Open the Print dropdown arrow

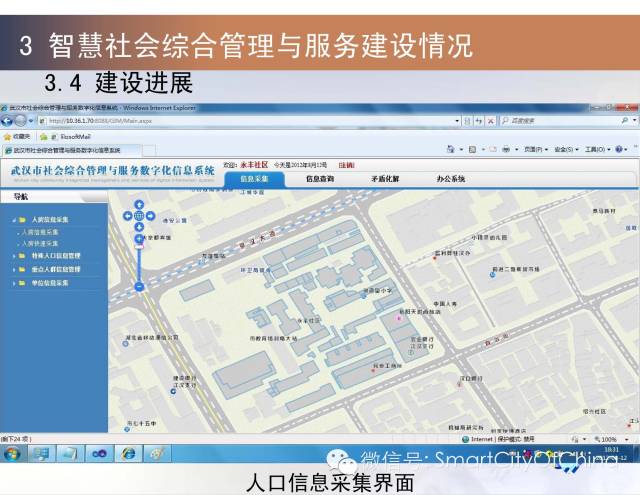click(516, 150)
